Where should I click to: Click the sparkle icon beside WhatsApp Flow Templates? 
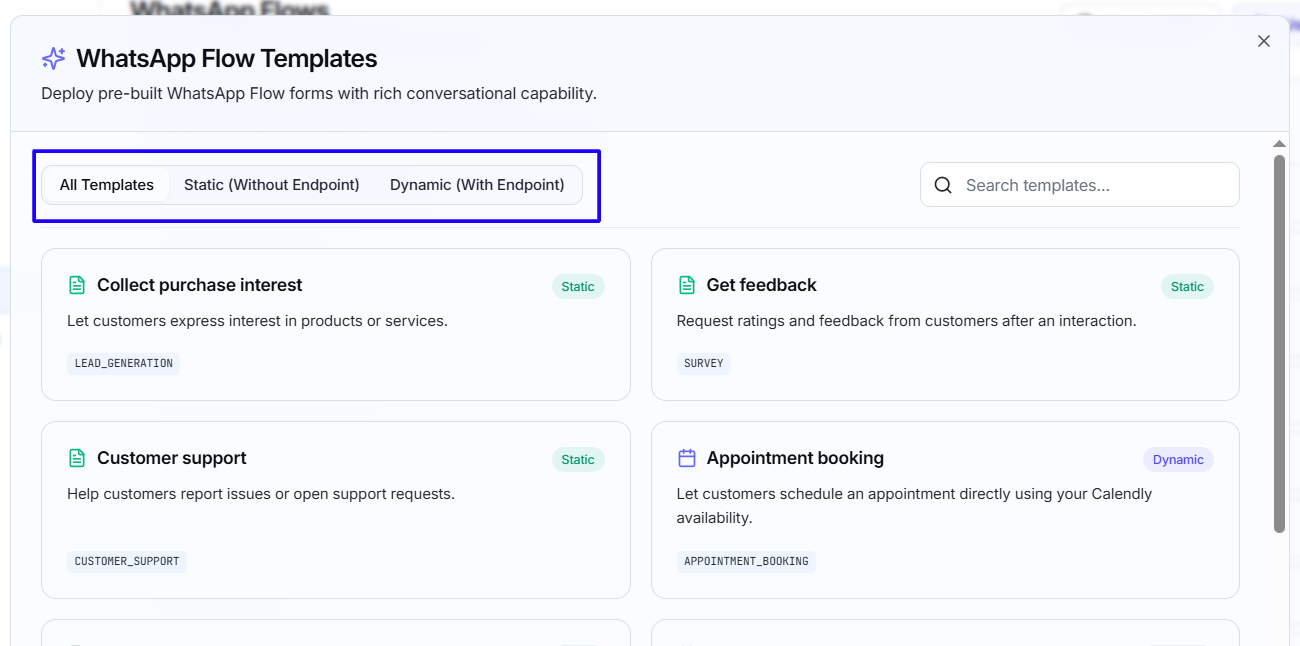click(54, 59)
